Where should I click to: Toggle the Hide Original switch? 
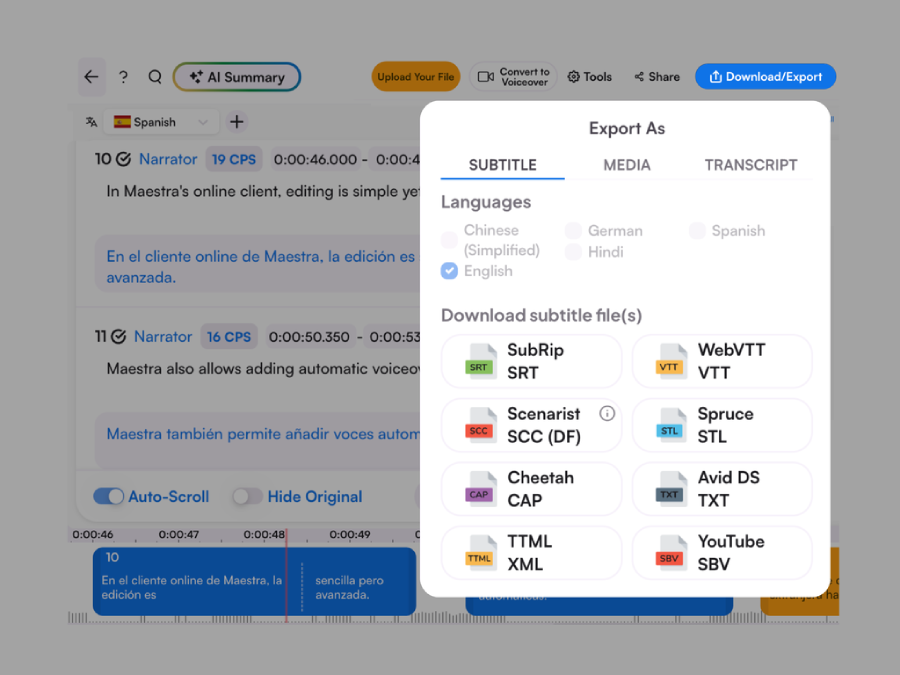click(247, 496)
